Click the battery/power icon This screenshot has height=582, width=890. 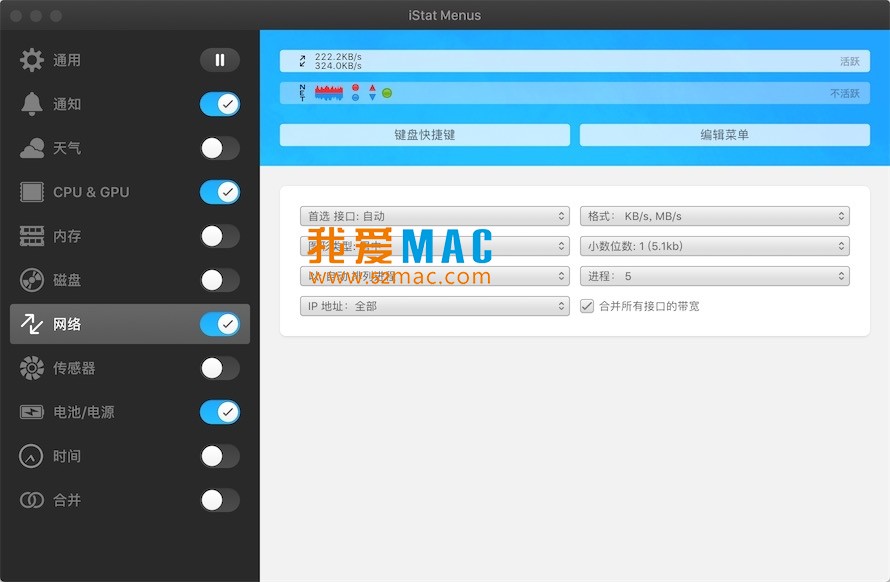pyautogui.click(x=32, y=412)
